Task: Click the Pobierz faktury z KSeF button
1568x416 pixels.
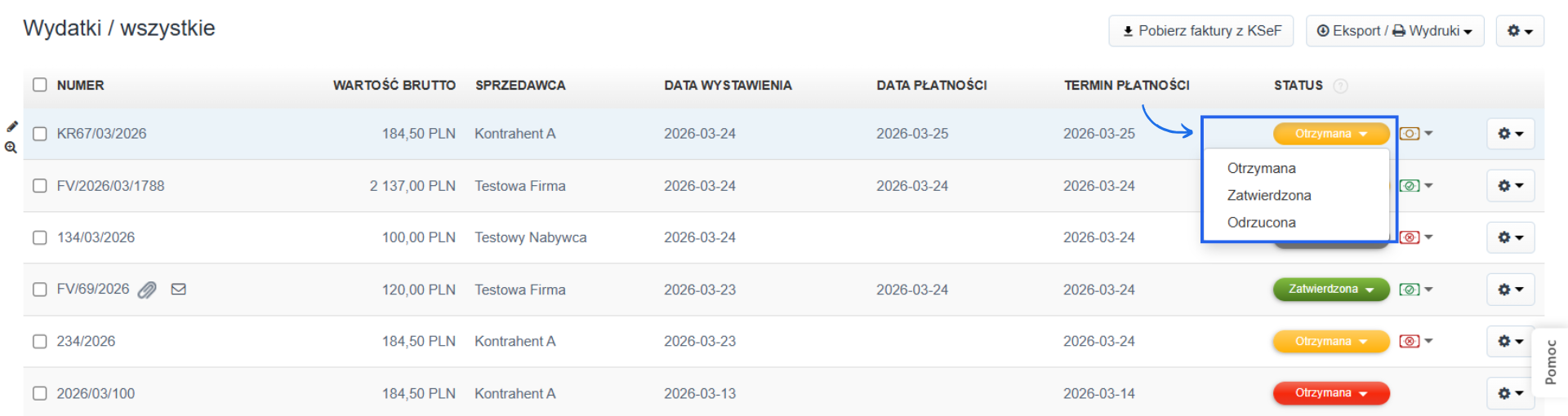Action: point(1200,31)
